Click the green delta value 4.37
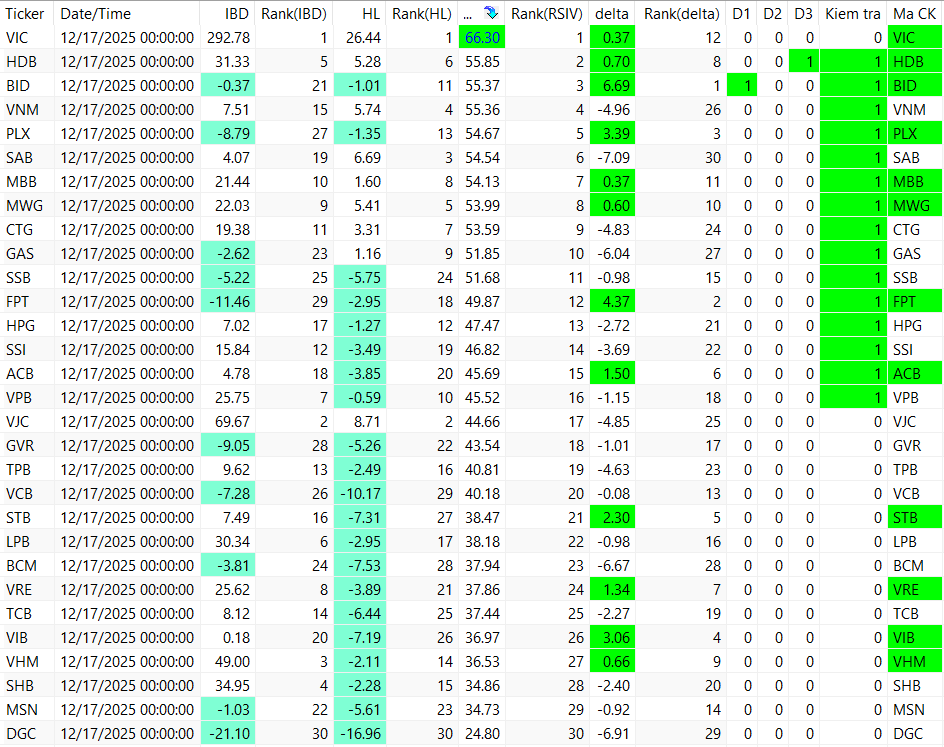 point(612,302)
